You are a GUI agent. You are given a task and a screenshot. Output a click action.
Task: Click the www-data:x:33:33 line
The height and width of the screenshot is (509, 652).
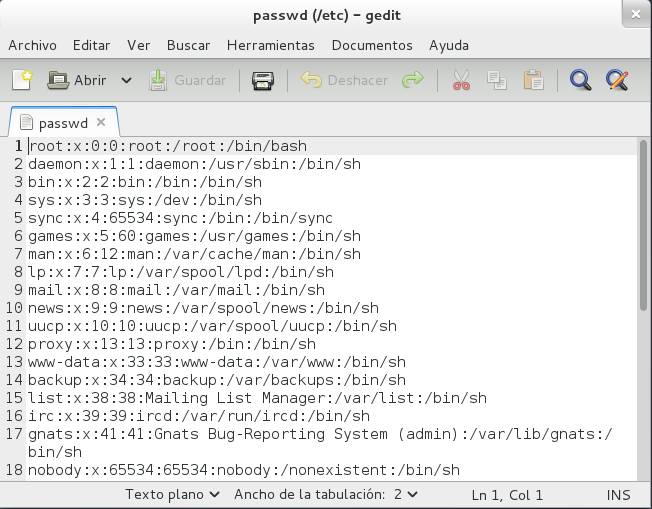click(217, 362)
